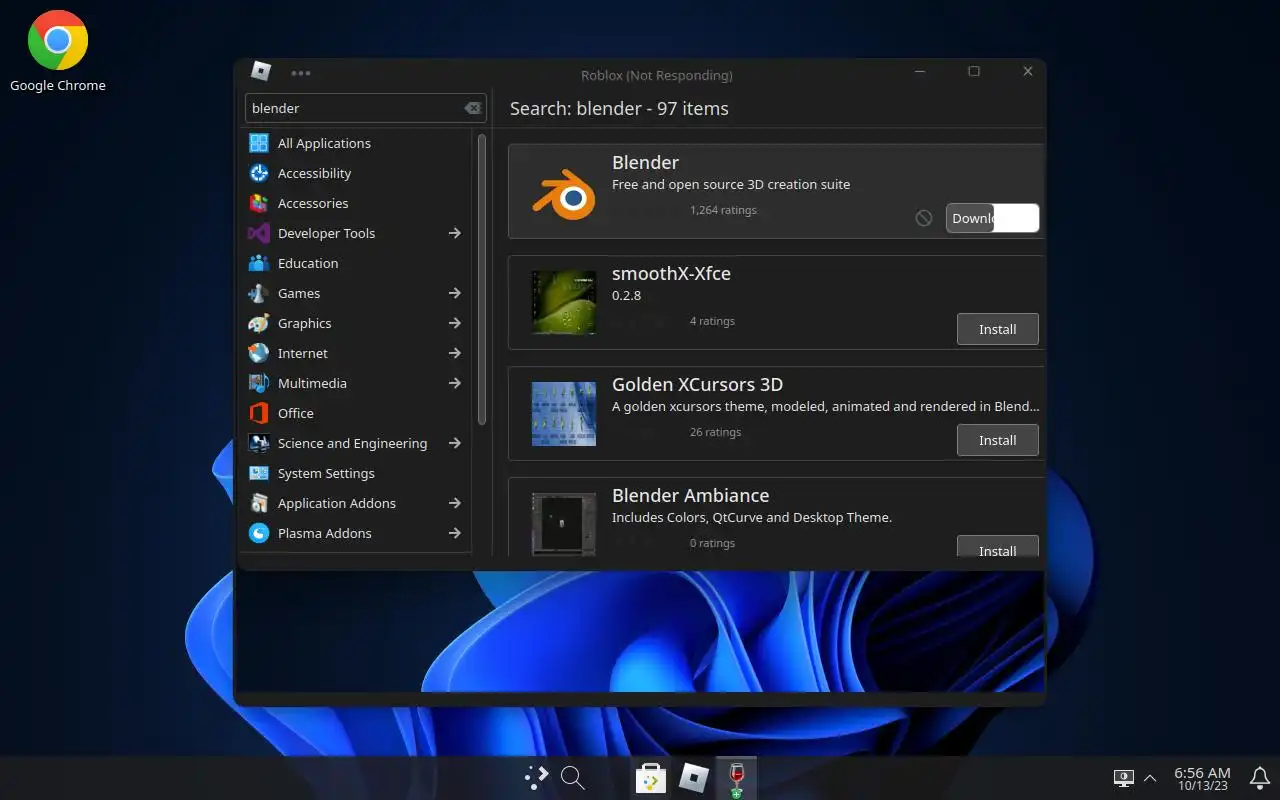
Task: Open Google Chrome desktop shortcut
Action: pyautogui.click(x=57, y=50)
